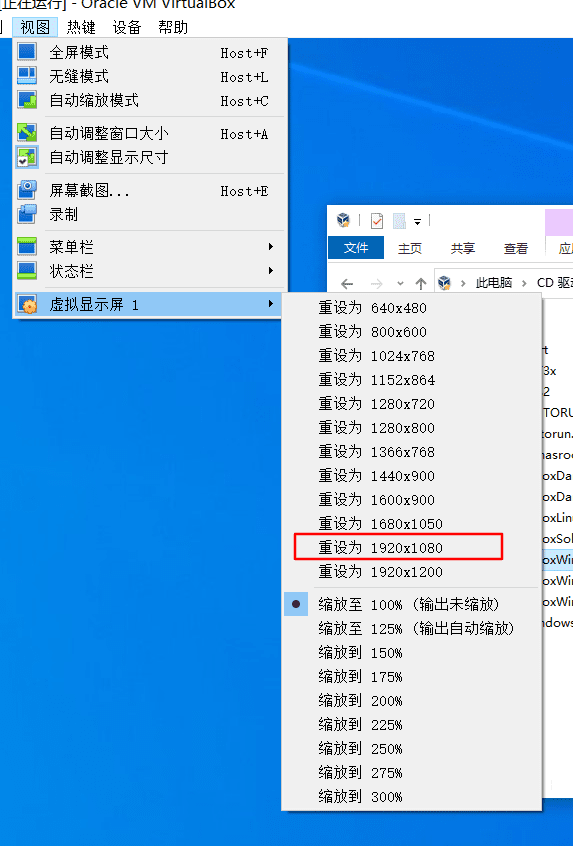Click the 屏幕截图 camera icon
The width and height of the screenshot is (573, 846).
[x=27, y=190]
